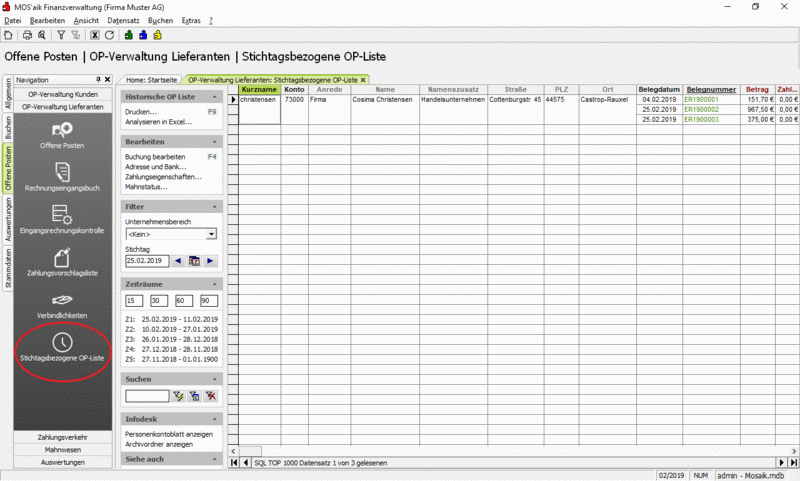The image size is (800, 481).
Task: Click Analysieren in Excel...
Action: click(159, 122)
